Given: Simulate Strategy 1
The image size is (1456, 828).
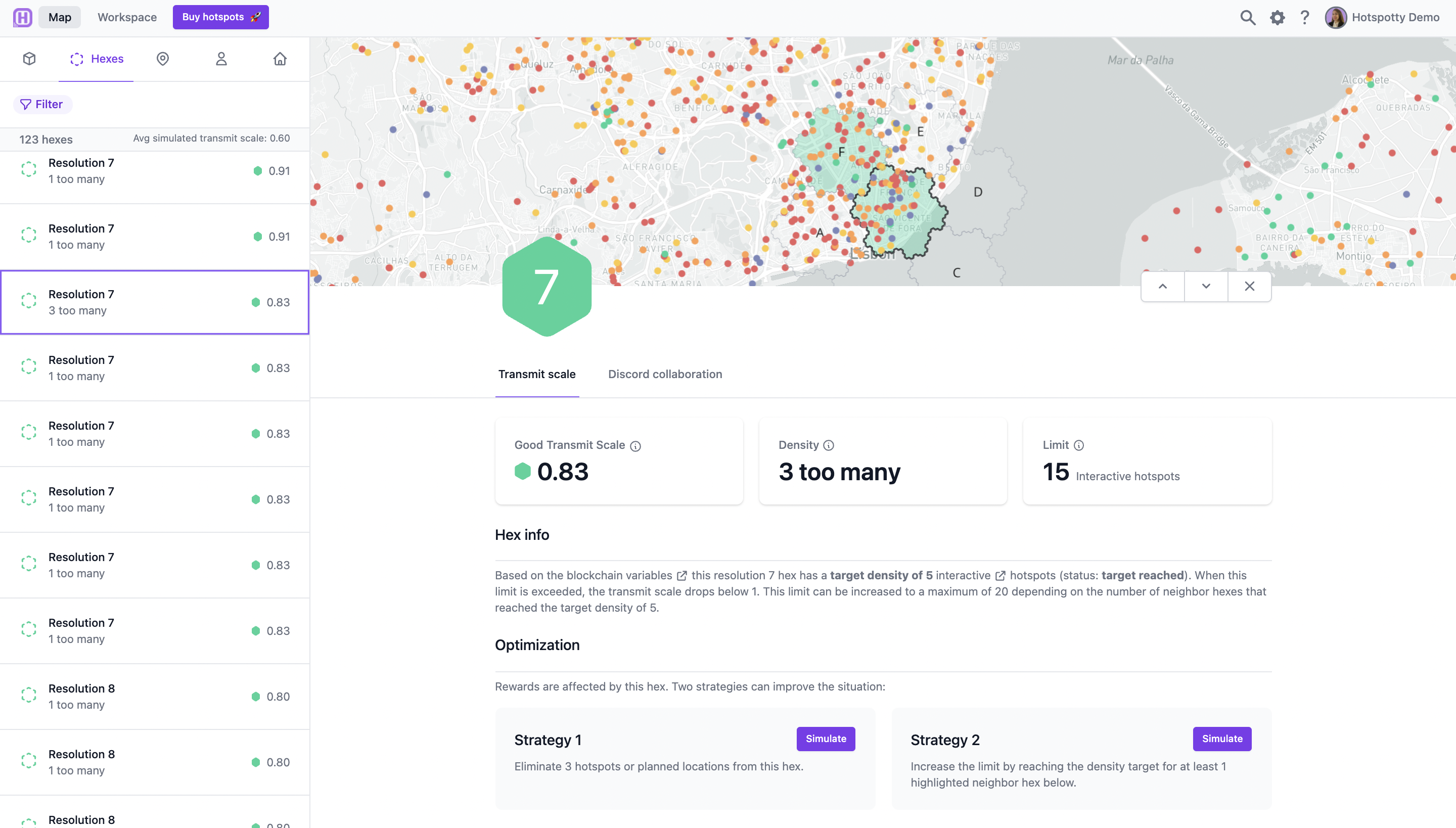Looking at the screenshot, I should click(x=826, y=739).
